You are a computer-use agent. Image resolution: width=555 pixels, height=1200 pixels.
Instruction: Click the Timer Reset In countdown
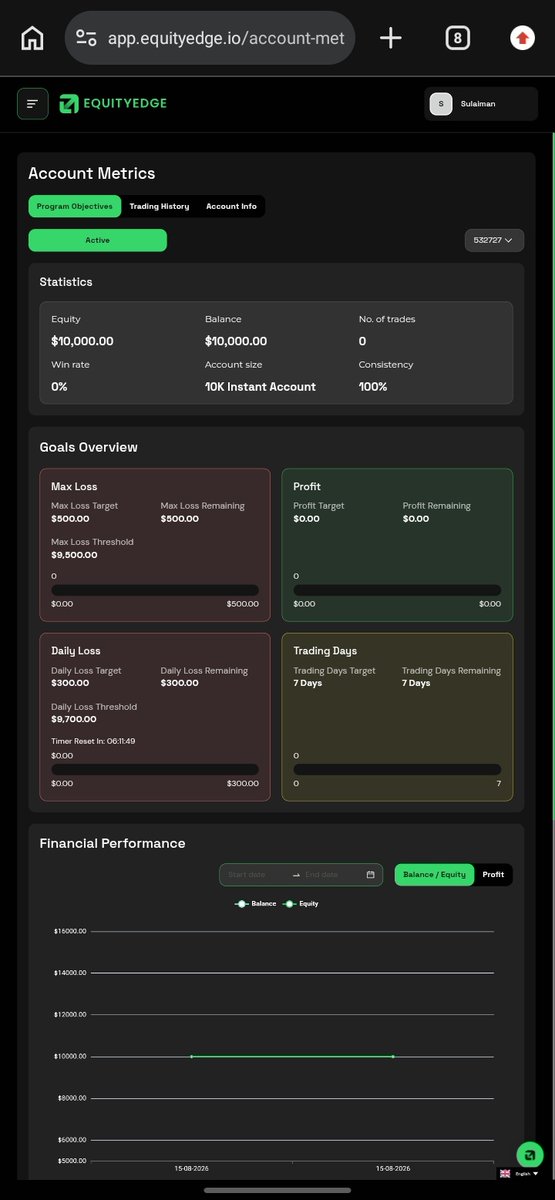[93, 741]
